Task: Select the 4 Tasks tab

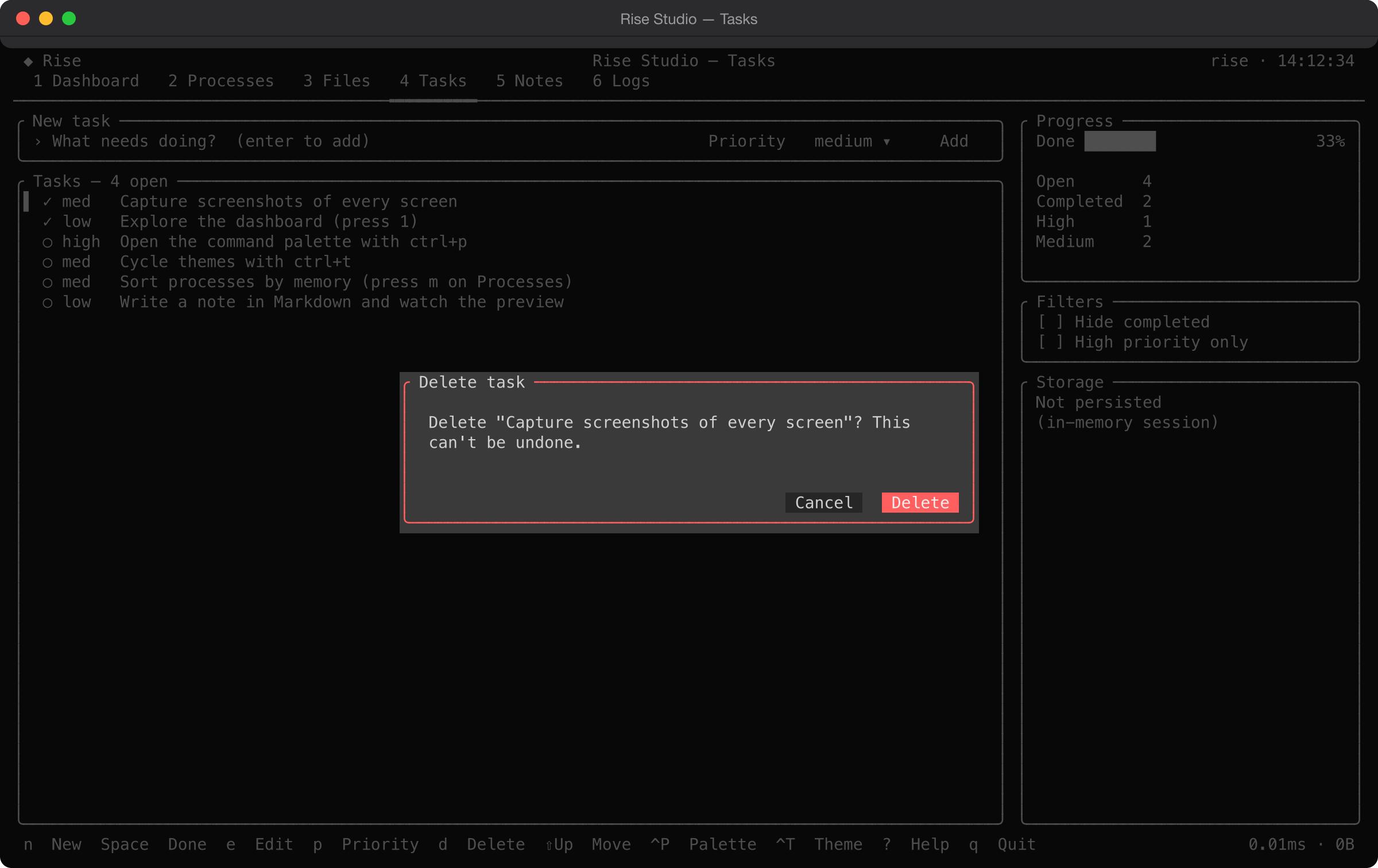Action: pos(433,81)
